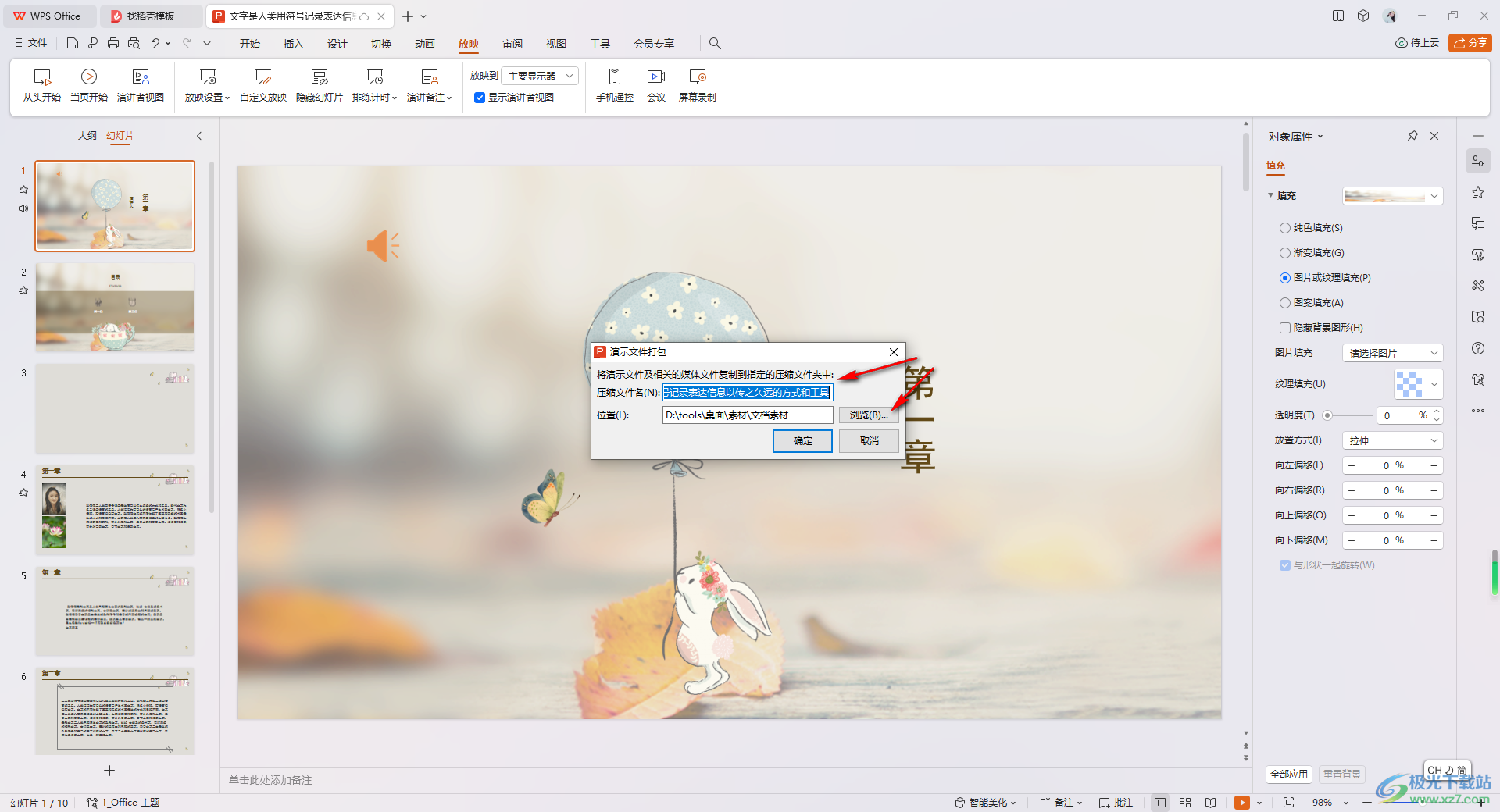Open fill preset dropdown in properties panel
Viewport: 1500px width, 812px height.
1393,196
